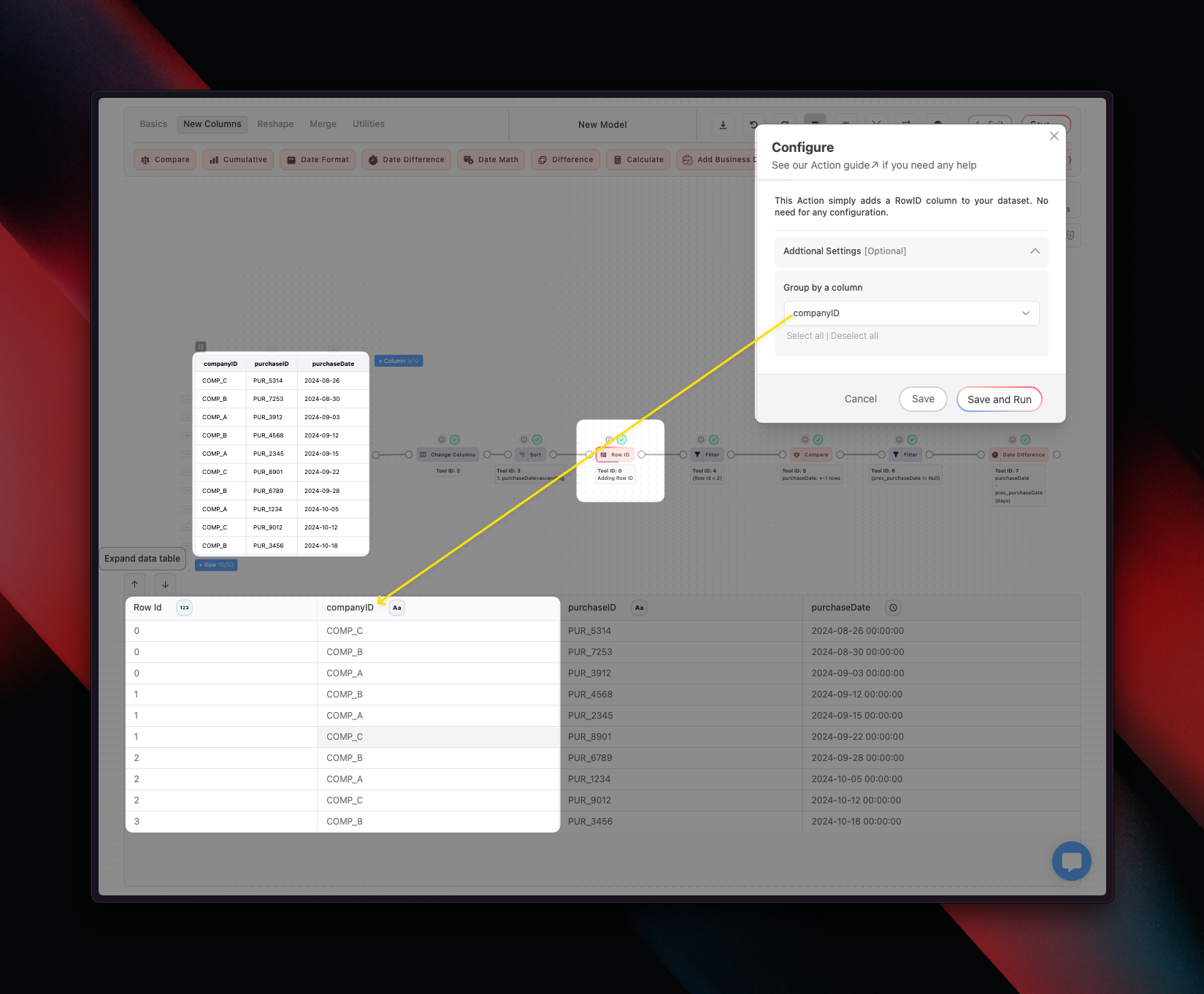The height and width of the screenshot is (994, 1204).
Task: Choose the Date Math action tool
Action: 491,159
